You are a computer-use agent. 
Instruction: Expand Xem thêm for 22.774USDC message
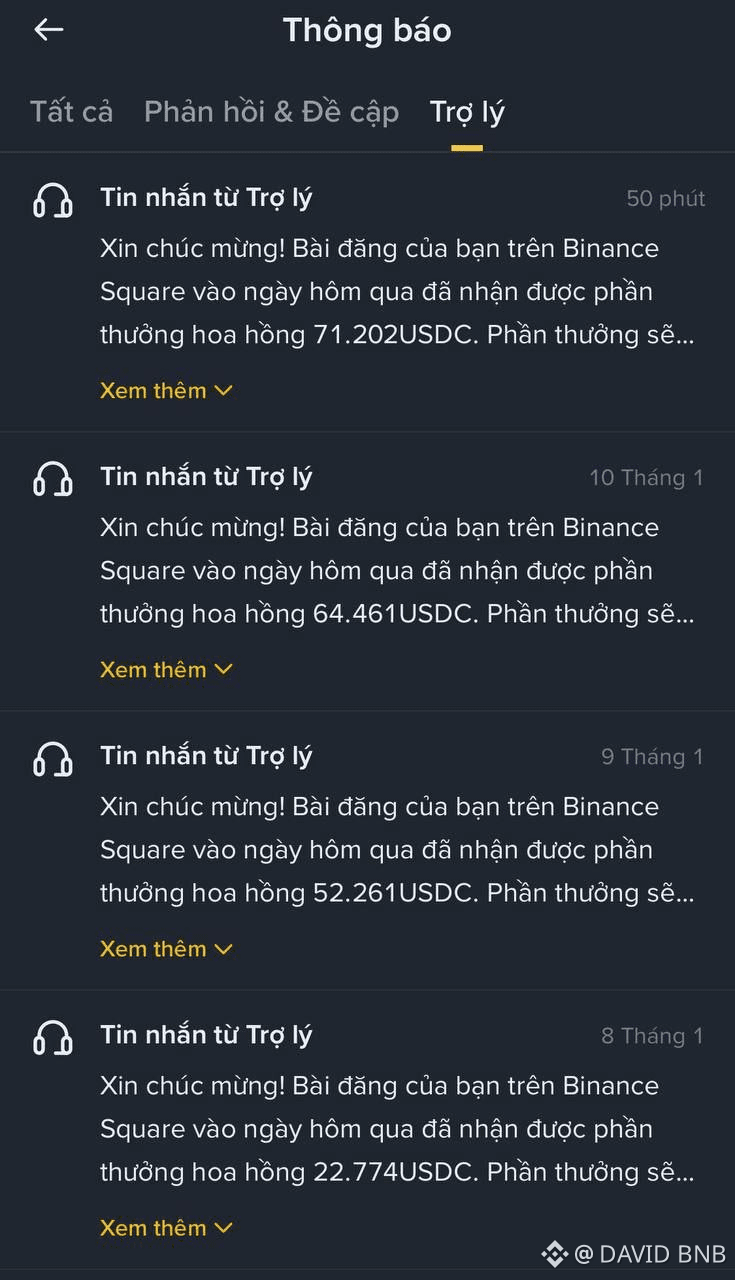coord(166,1227)
